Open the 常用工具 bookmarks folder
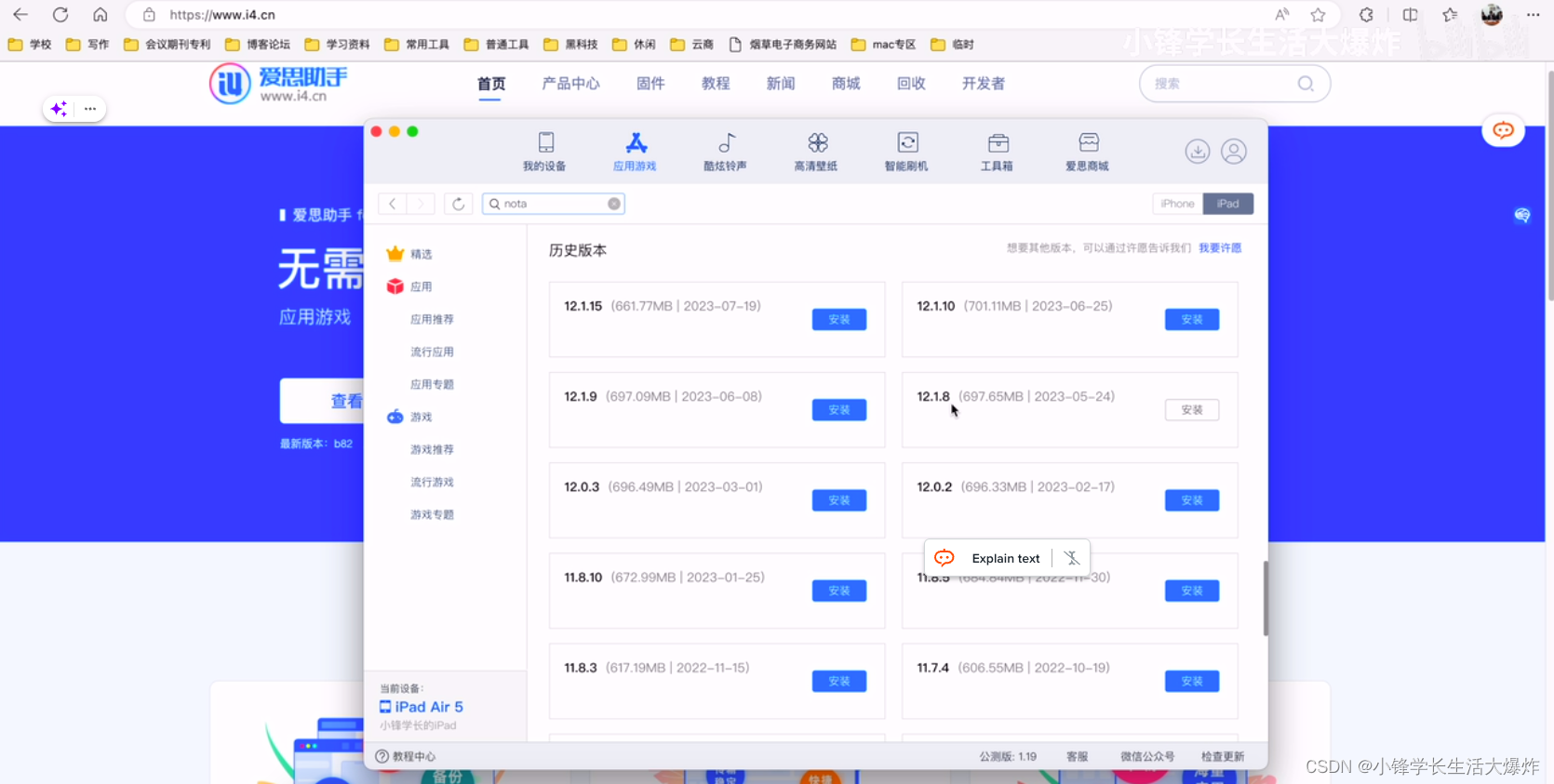1554x784 pixels. (x=417, y=45)
